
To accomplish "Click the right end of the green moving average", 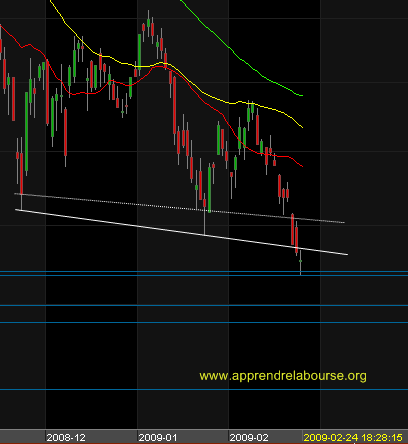I will pyautogui.click(x=302, y=96).
